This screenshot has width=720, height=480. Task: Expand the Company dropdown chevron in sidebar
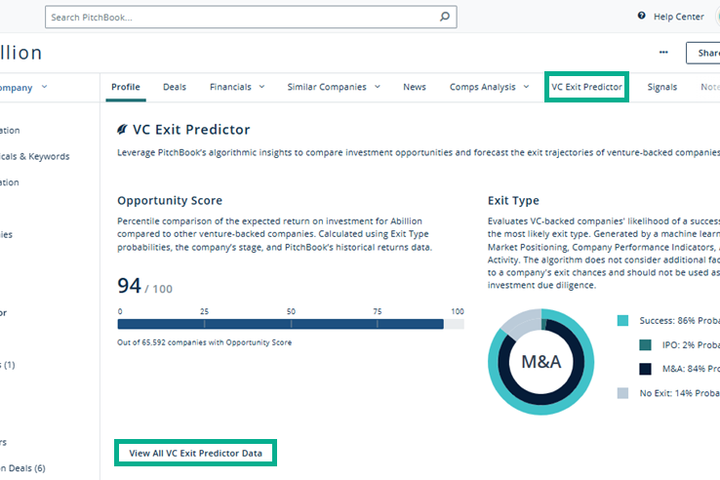click(x=44, y=86)
